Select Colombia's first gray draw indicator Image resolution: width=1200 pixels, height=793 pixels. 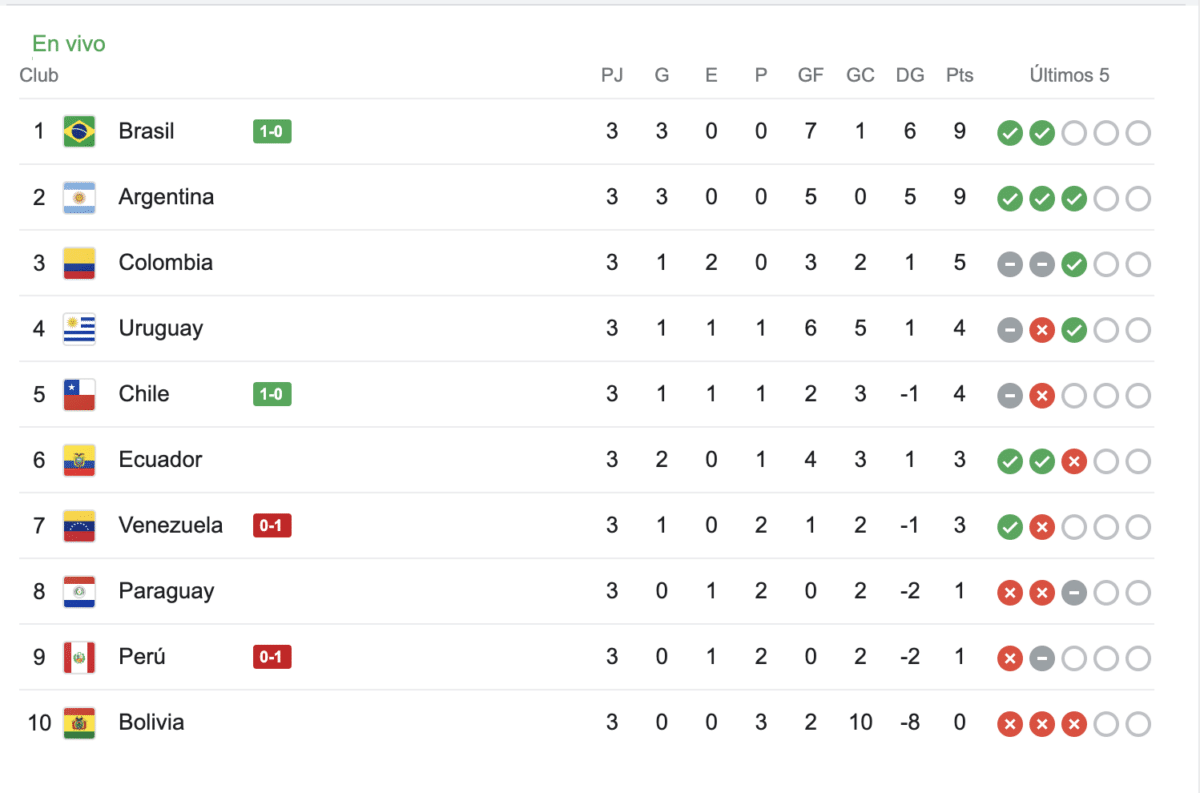click(1010, 265)
